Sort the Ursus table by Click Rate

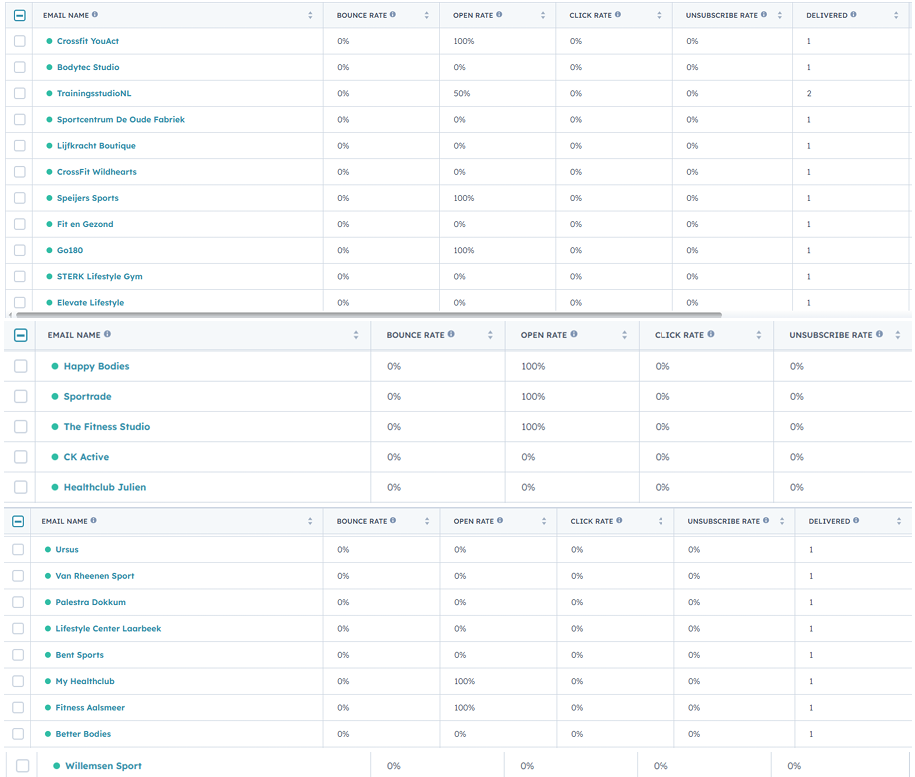661,522
